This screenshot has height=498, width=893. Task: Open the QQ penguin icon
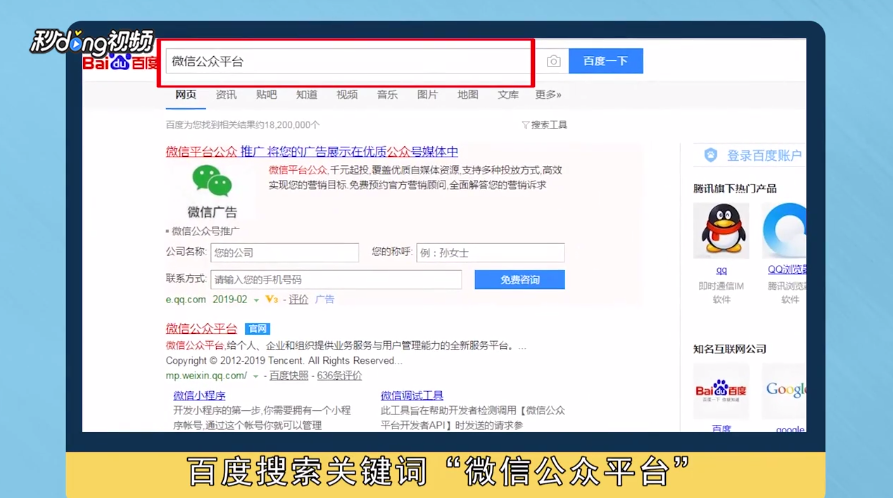pyautogui.click(x=721, y=231)
